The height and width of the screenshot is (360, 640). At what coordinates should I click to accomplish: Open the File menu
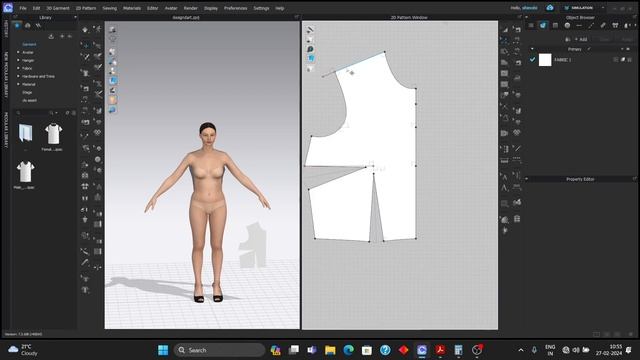coord(23,8)
